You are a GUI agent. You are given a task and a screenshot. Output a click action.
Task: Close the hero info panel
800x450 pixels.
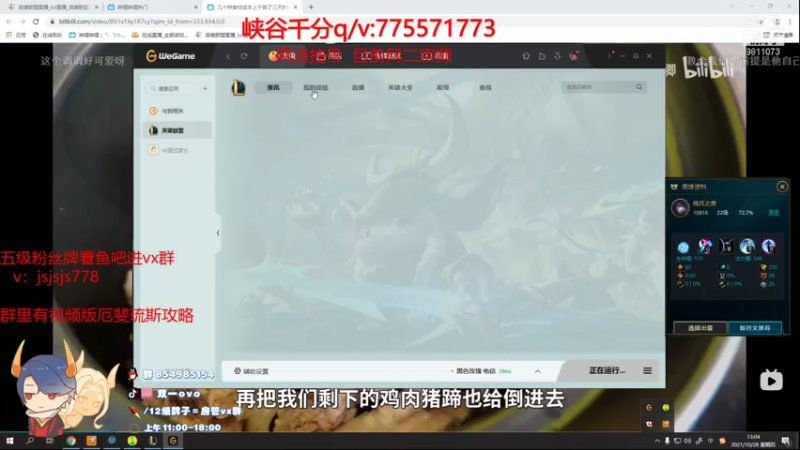click(x=782, y=187)
